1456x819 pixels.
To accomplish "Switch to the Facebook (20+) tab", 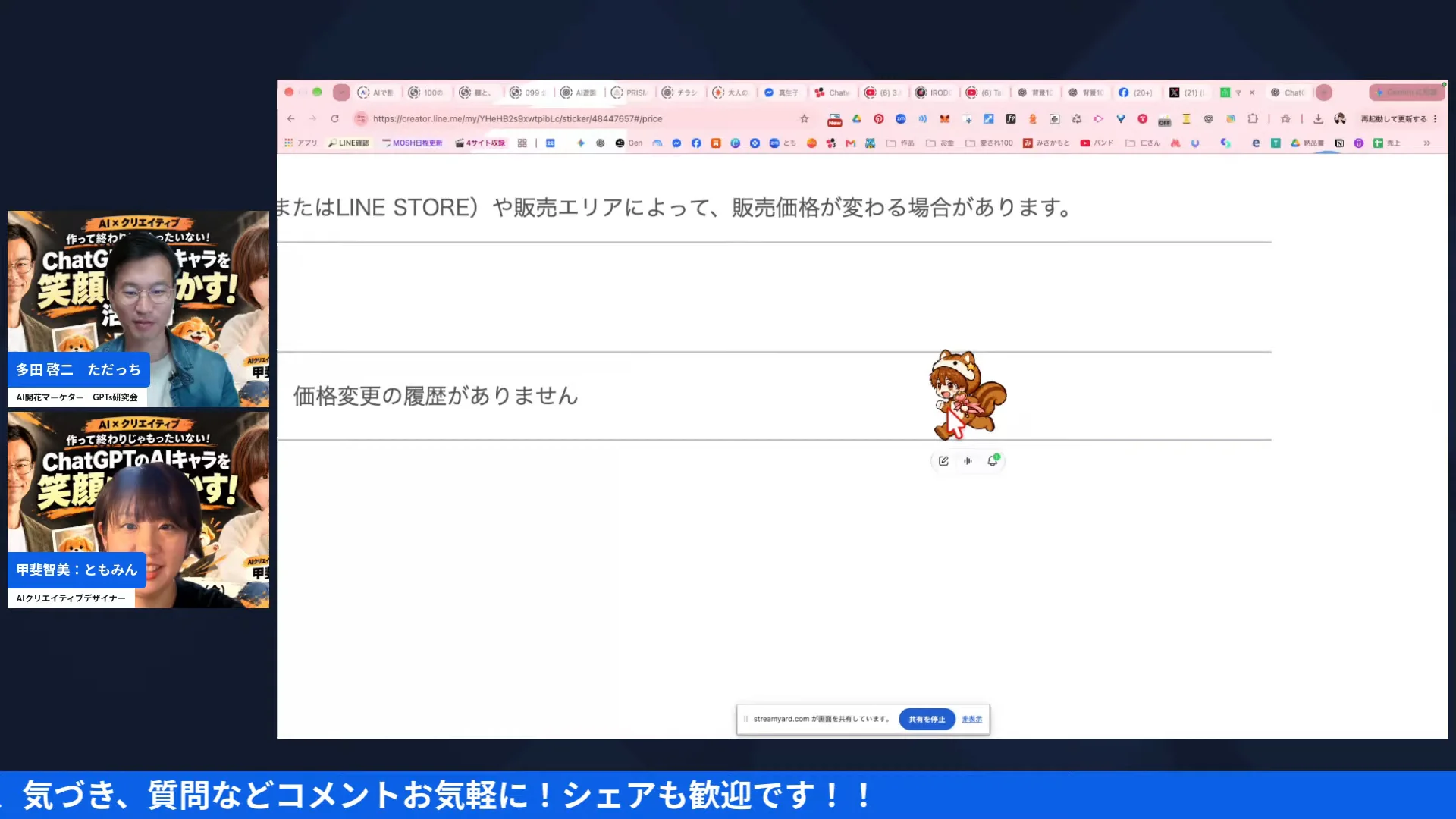I will (x=1136, y=93).
